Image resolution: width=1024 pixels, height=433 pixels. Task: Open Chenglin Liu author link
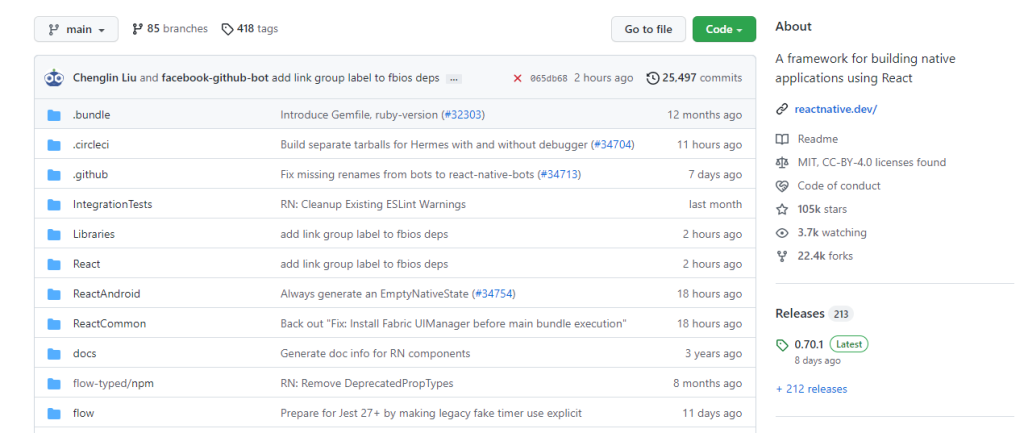click(x=104, y=78)
